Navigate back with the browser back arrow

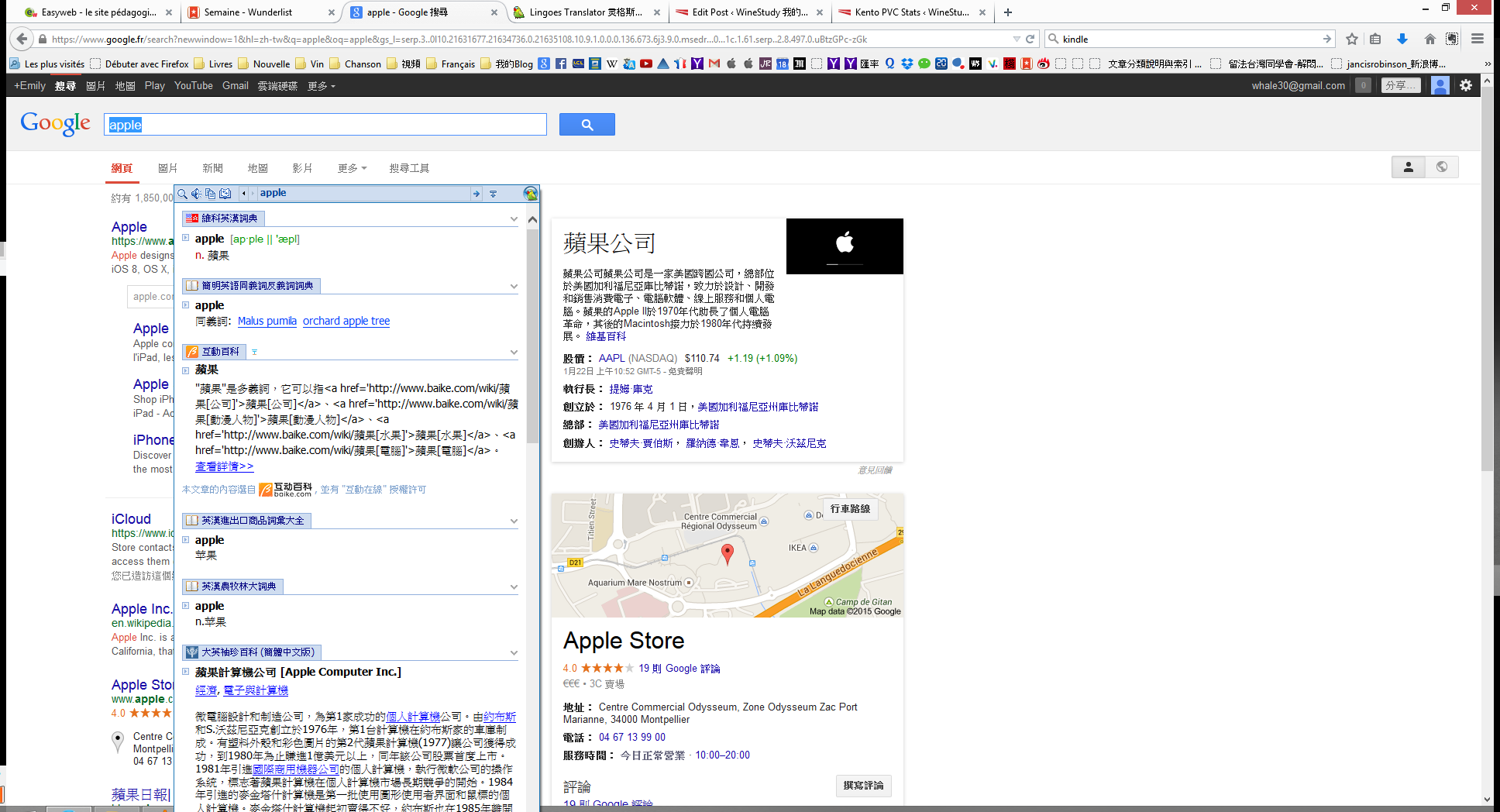22,39
